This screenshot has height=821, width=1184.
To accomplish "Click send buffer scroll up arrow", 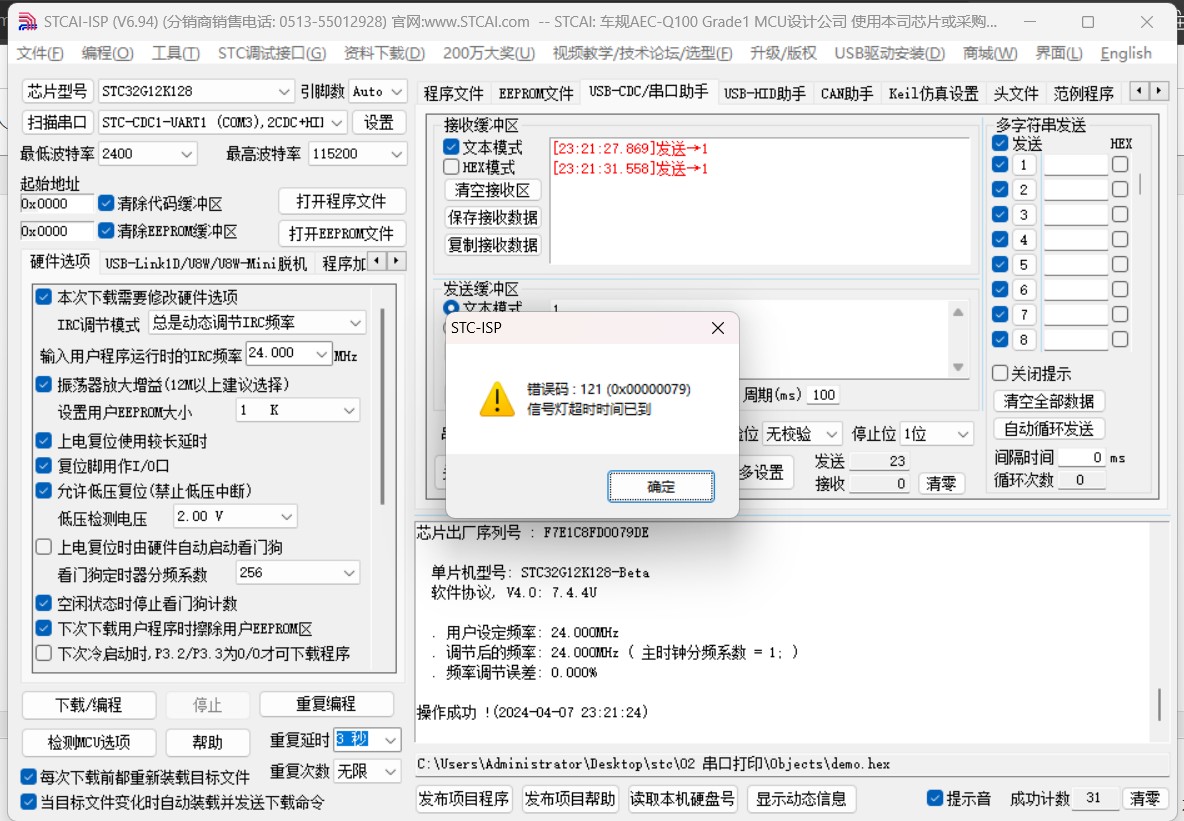I will pyautogui.click(x=957, y=312).
